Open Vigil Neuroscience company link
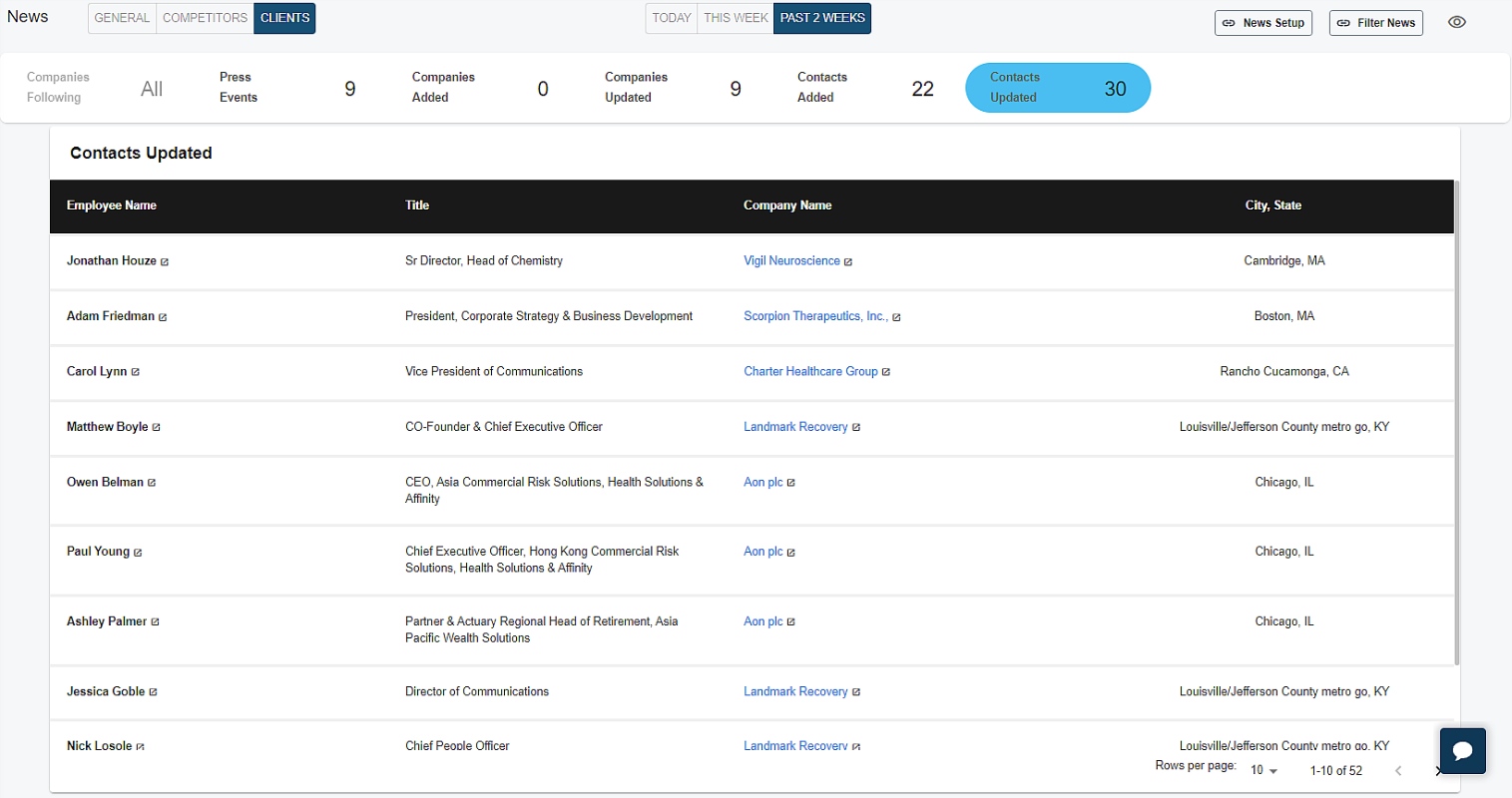Screen dimensions: 1512x798 (791, 261)
